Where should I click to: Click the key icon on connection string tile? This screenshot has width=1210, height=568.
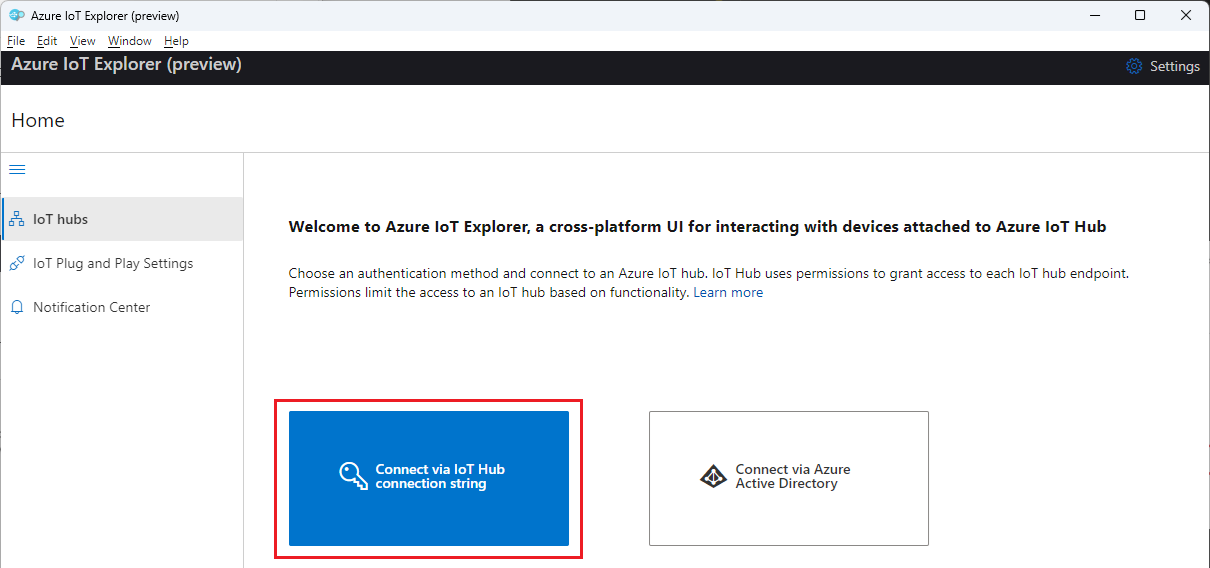click(353, 476)
